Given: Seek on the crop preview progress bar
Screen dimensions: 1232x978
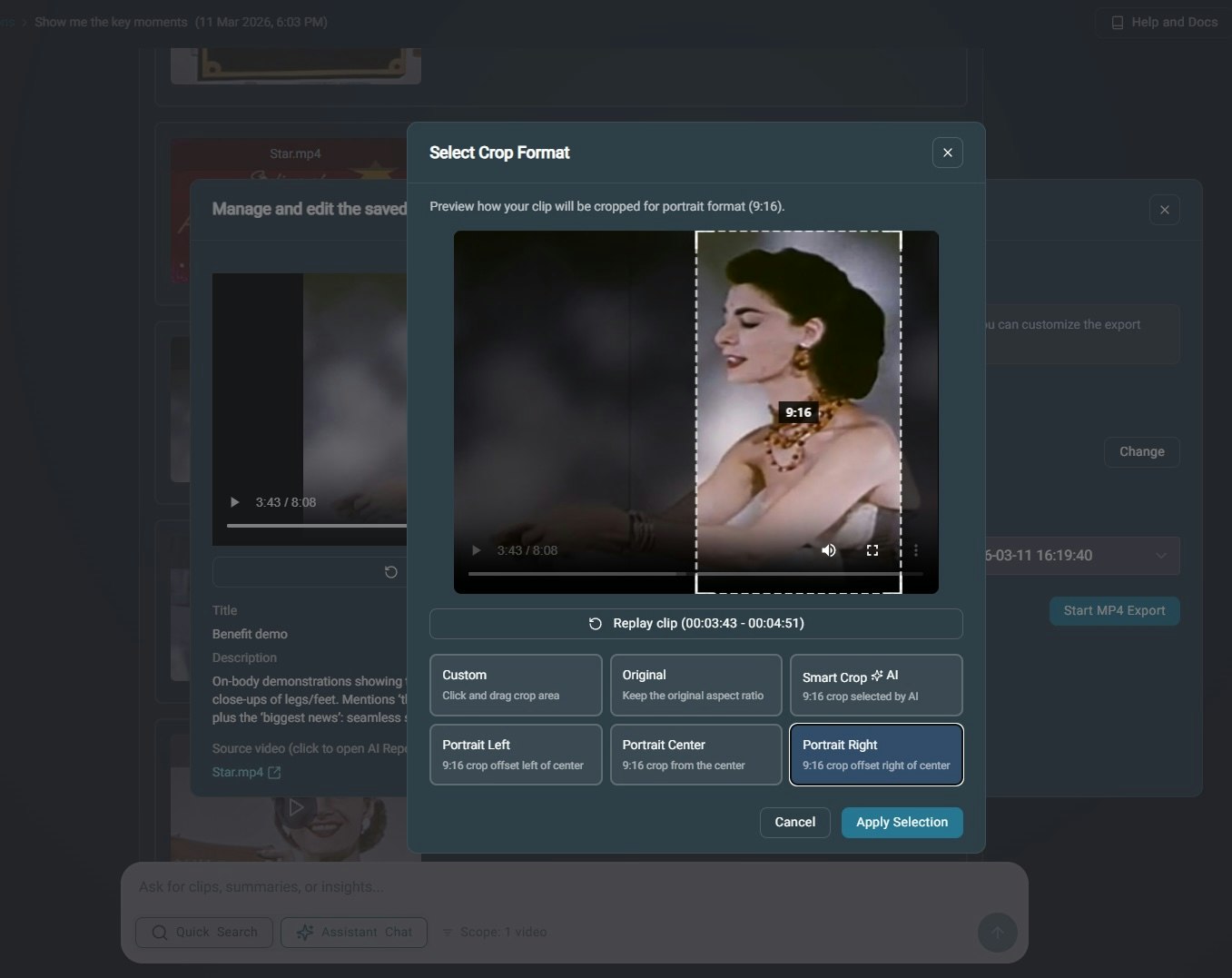Looking at the screenshot, I should [695, 574].
